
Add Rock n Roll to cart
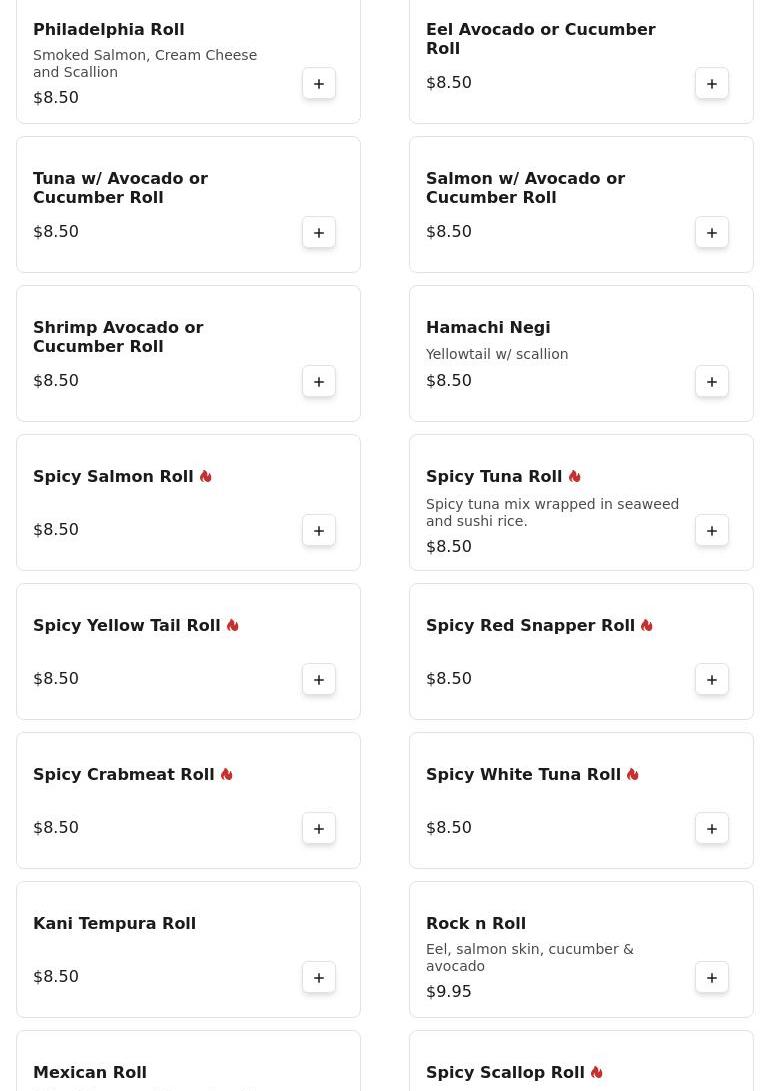(x=712, y=978)
